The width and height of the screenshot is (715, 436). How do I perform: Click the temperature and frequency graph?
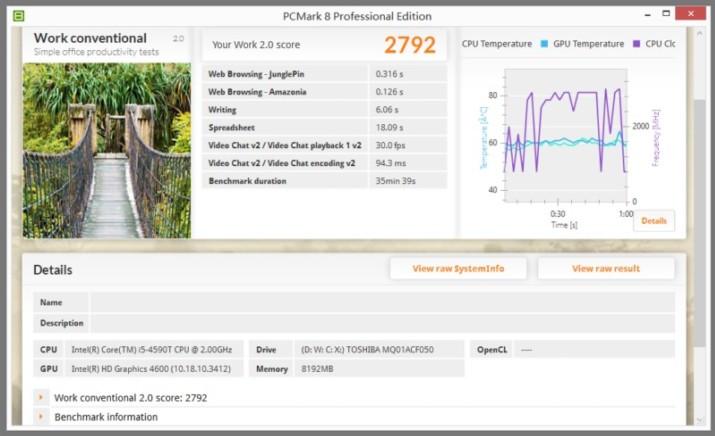pyautogui.click(x=565, y=135)
